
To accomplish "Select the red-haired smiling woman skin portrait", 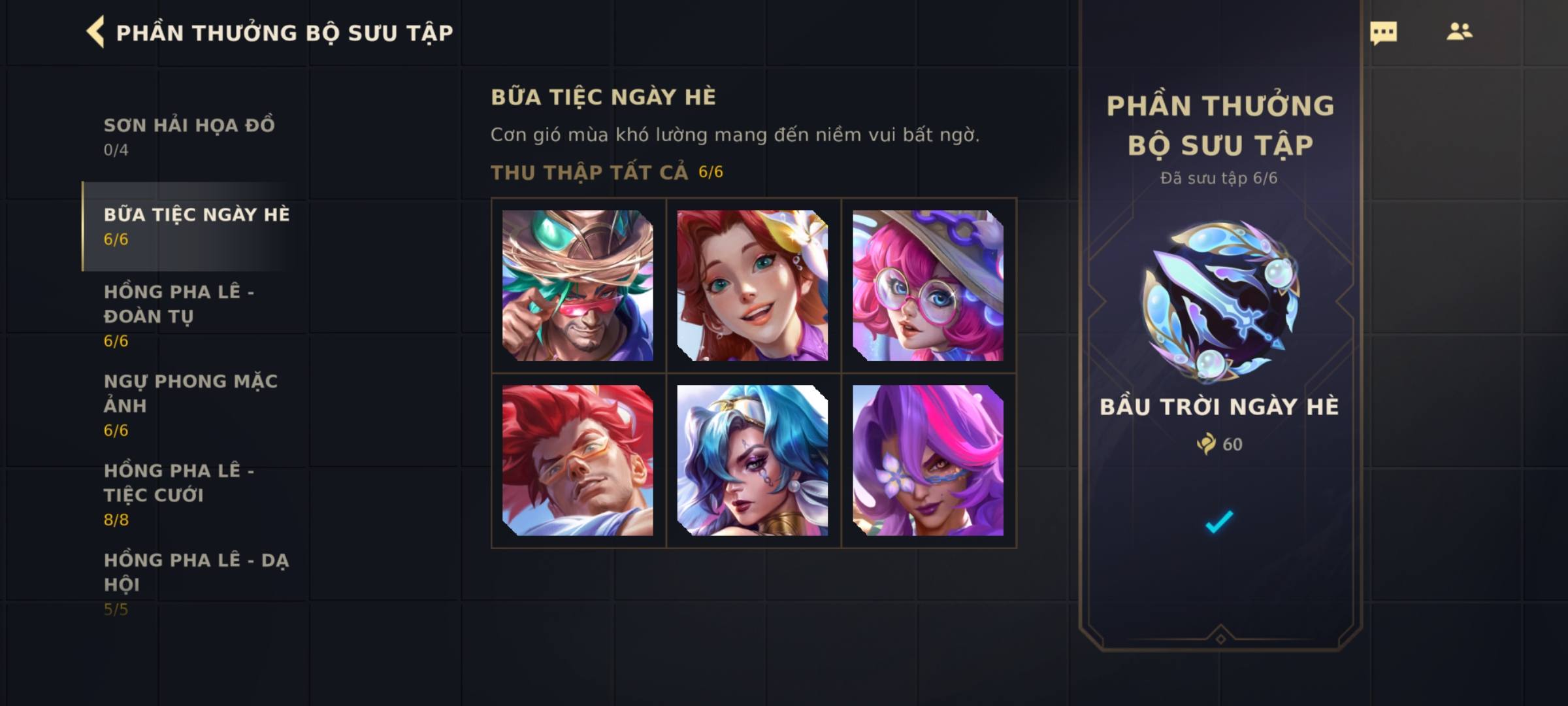I will point(753,285).
